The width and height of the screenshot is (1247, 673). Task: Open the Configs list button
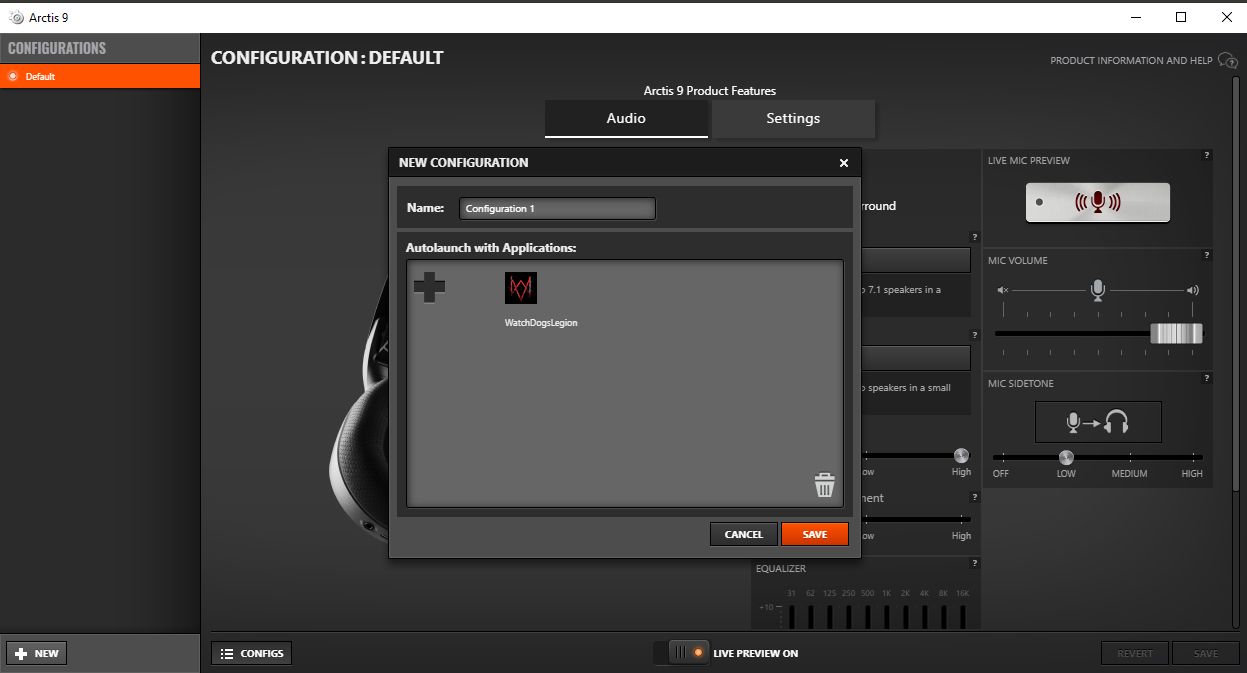(x=251, y=653)
